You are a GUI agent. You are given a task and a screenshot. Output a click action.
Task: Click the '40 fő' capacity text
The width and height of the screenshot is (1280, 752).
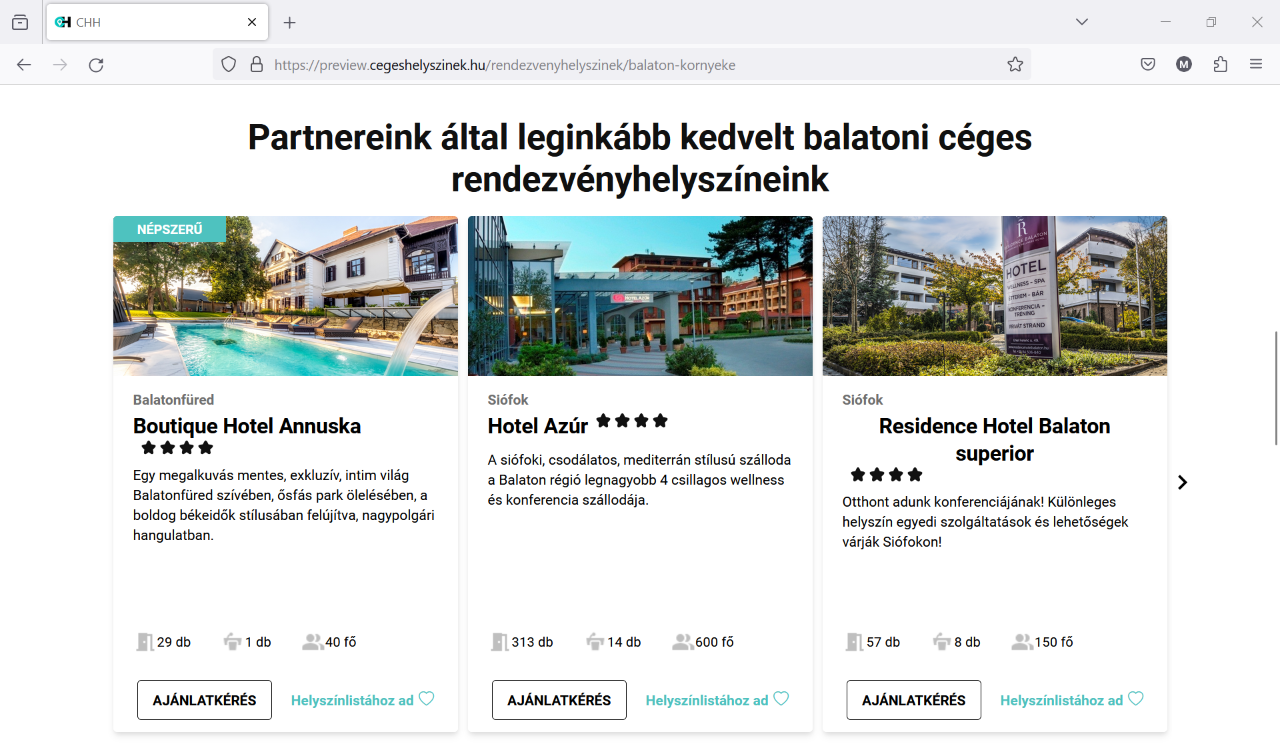click(x=341, y=642)
